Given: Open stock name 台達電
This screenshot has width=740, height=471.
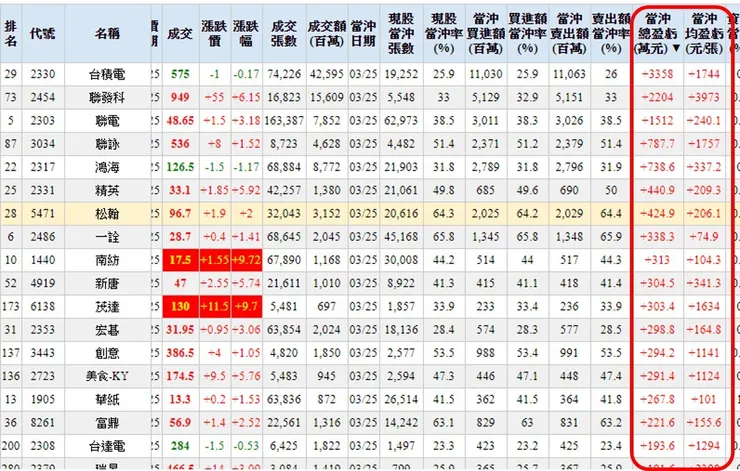Looking at the screenshot, I should [107, 446].
